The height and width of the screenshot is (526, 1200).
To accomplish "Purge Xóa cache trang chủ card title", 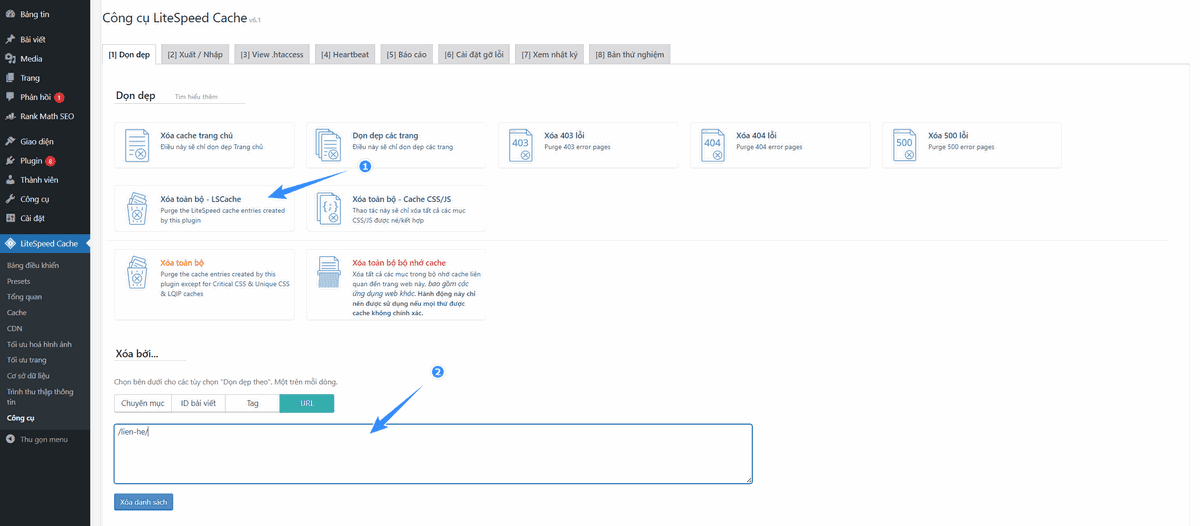I will (x=197, y=135).
